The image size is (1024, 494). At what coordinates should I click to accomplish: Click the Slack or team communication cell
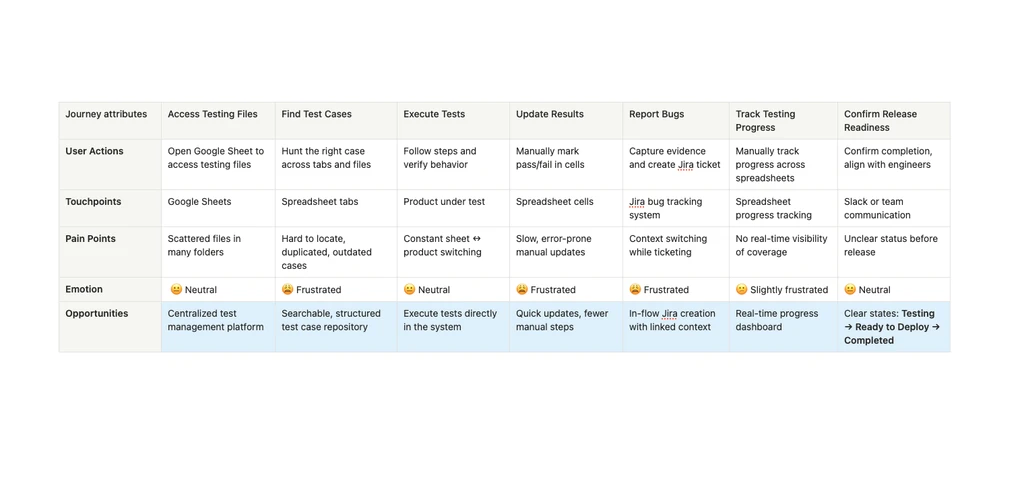[894, 208]
